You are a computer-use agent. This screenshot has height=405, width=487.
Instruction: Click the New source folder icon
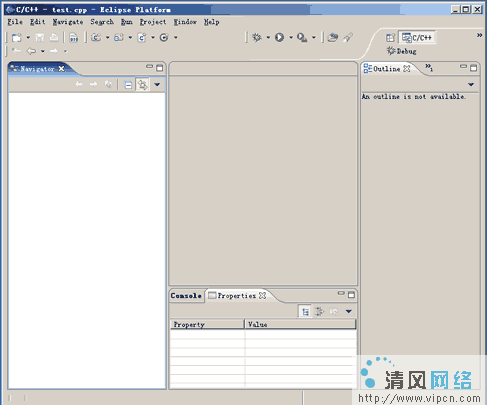[119, 38]
